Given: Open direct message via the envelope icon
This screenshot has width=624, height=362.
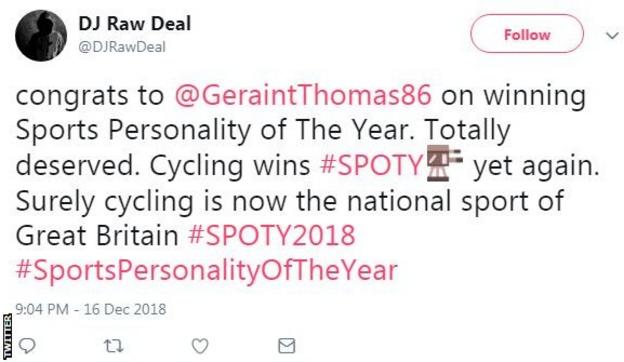Looking at the screenshot, I should click(x=287, y=346).
